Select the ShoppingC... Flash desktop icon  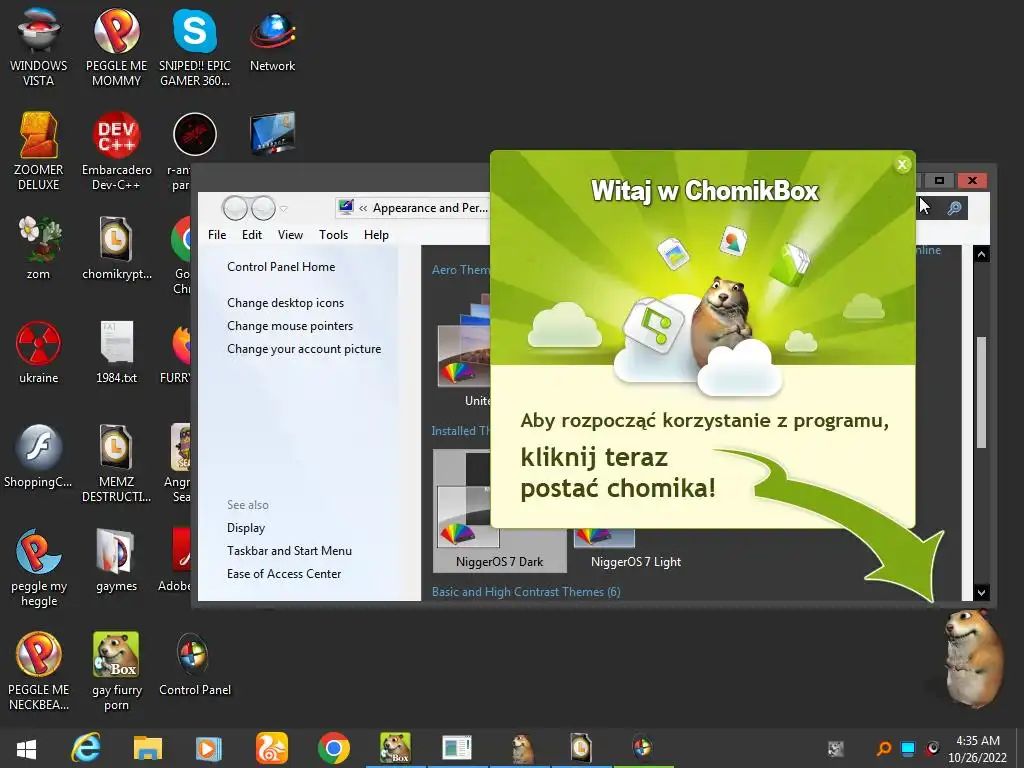click(x=39, y=456)
